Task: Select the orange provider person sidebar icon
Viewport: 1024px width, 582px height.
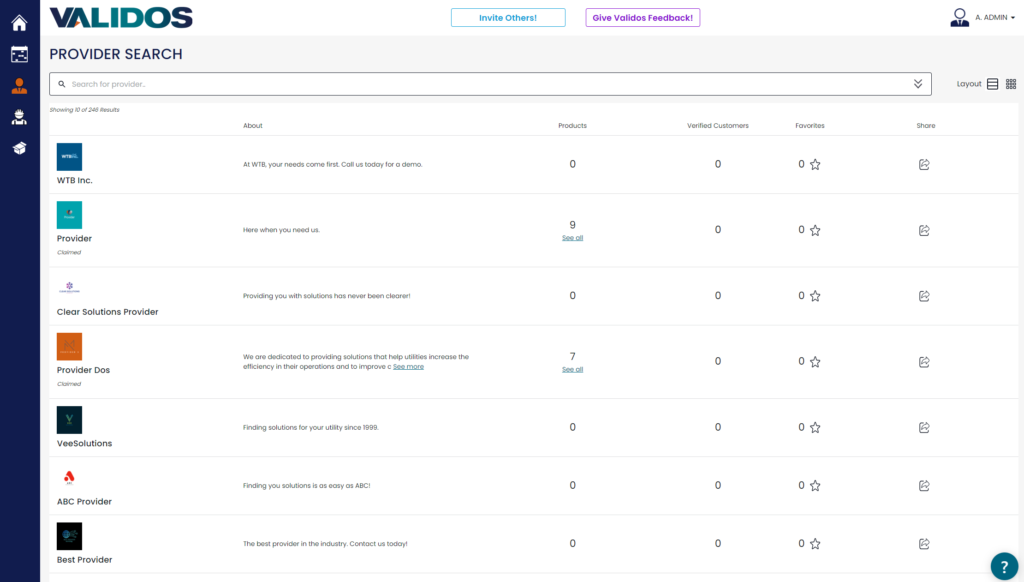Action: point(20,86)
